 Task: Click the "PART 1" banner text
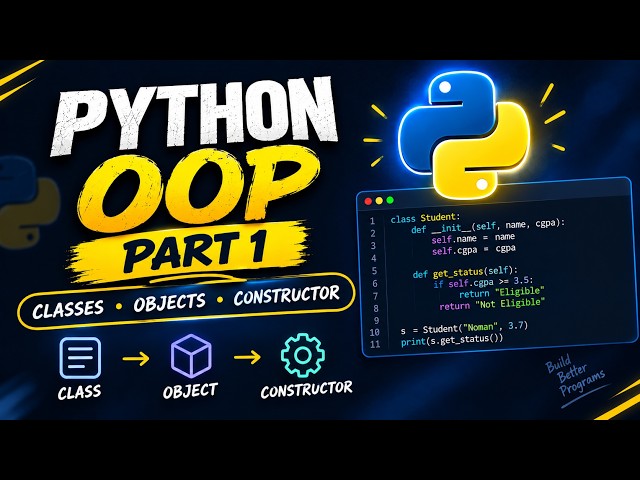pyautogui.click(x=195, y=249)
